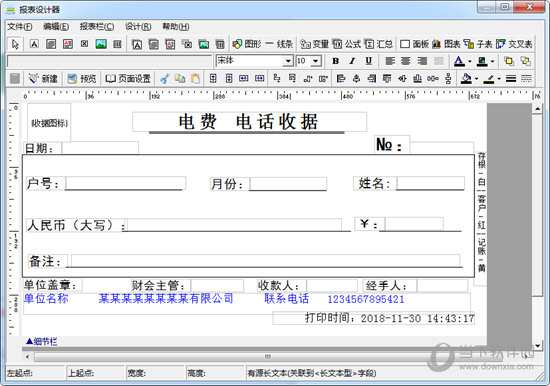Click the text input box left of font name

(109, 61)
